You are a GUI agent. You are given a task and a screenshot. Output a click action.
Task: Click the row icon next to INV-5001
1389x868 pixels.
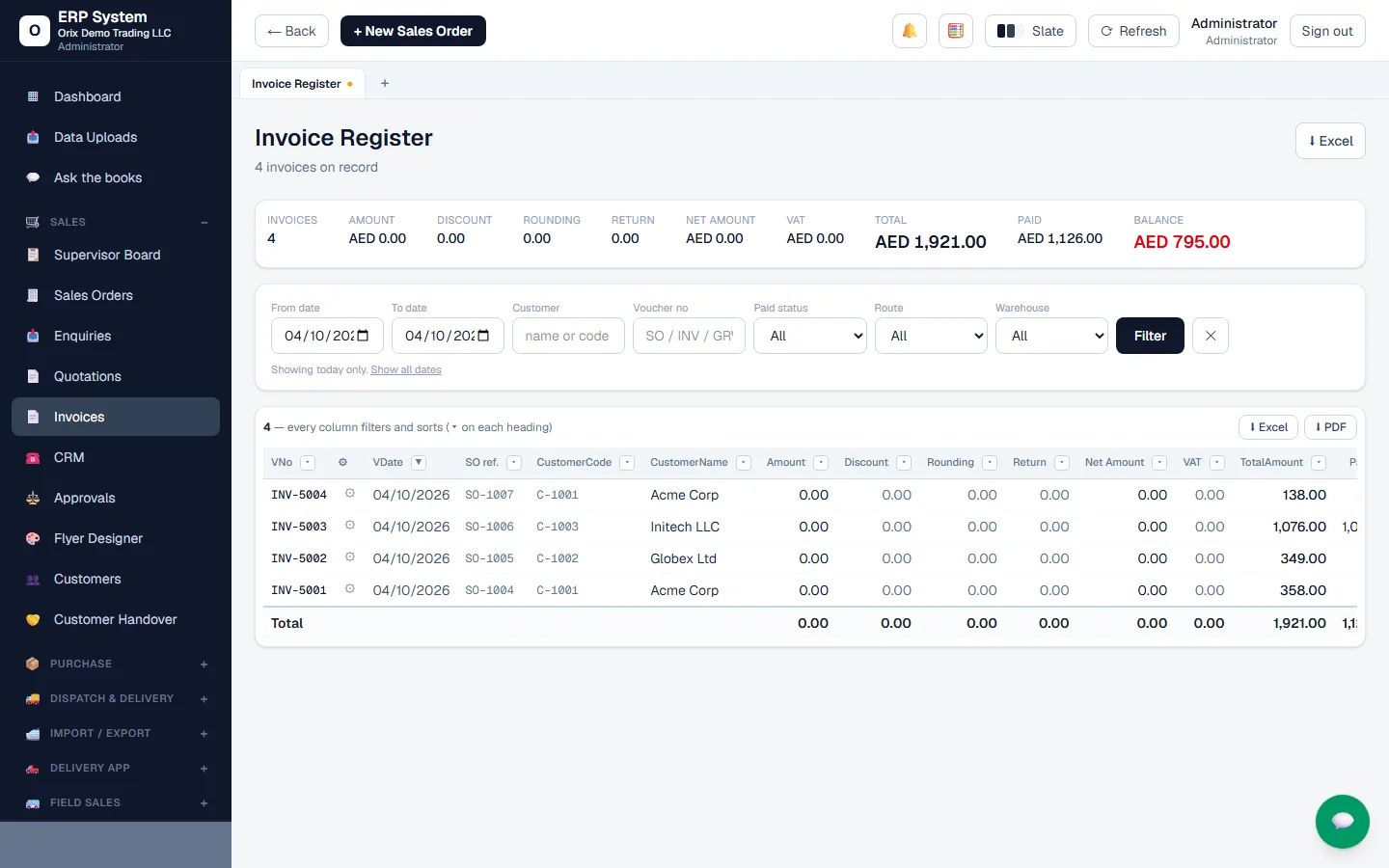pyautogui.click(x=350, y=589)
